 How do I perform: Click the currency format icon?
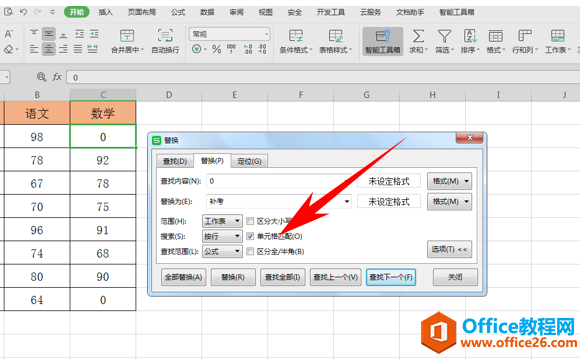[x=196, y=49]
